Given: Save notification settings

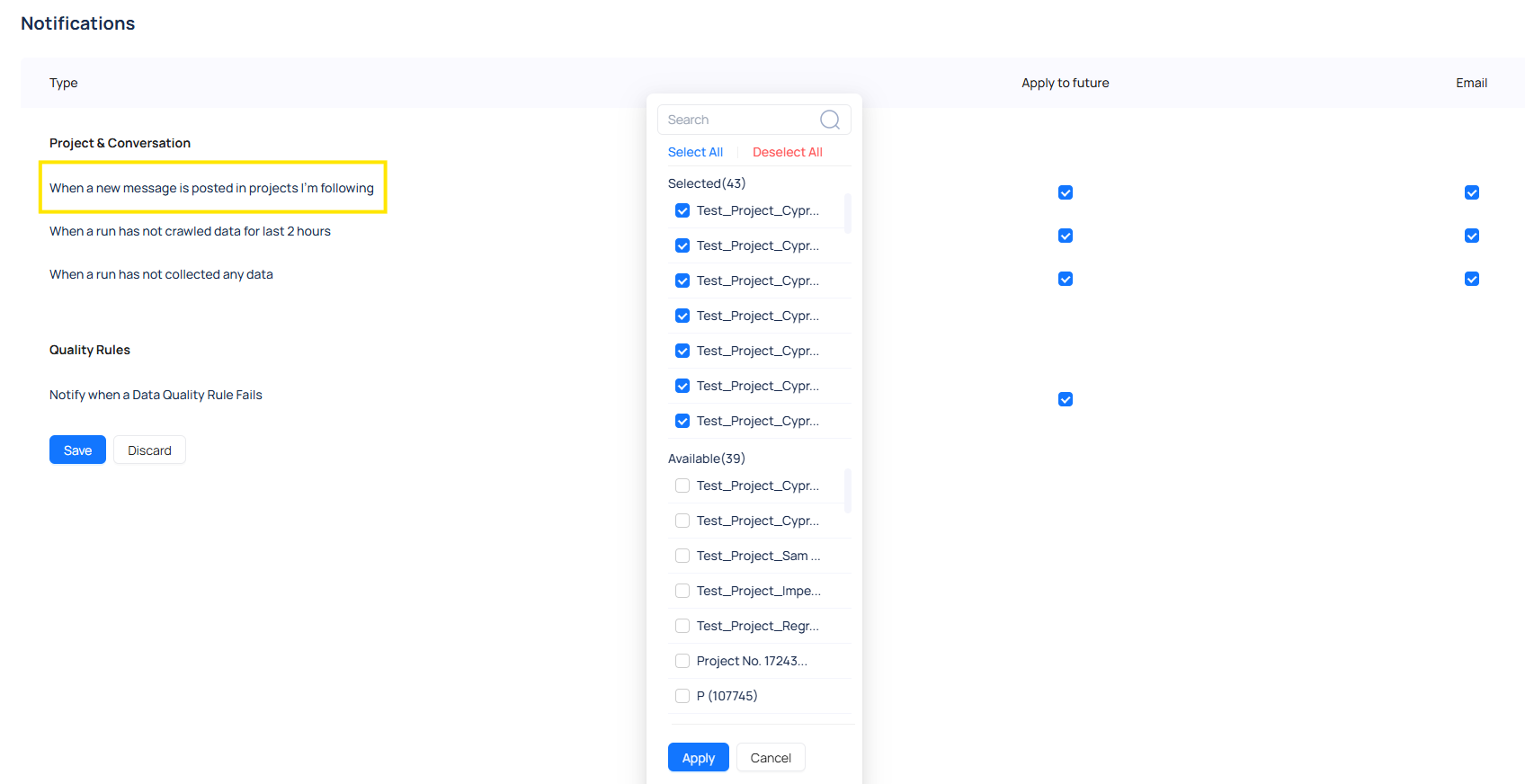Looking at the screenshot, I should pos(77,450).
